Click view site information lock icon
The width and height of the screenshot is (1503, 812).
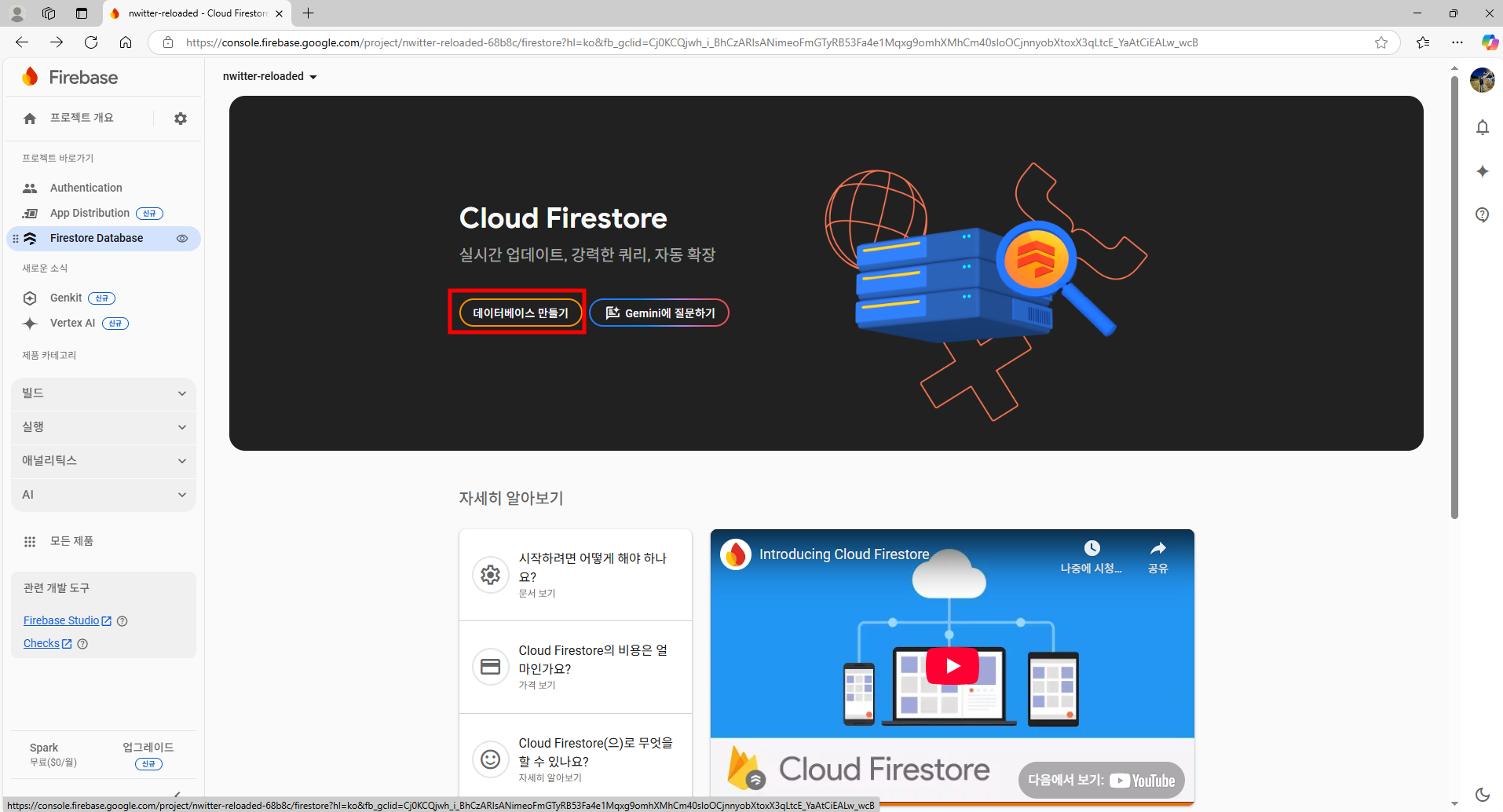167,42
